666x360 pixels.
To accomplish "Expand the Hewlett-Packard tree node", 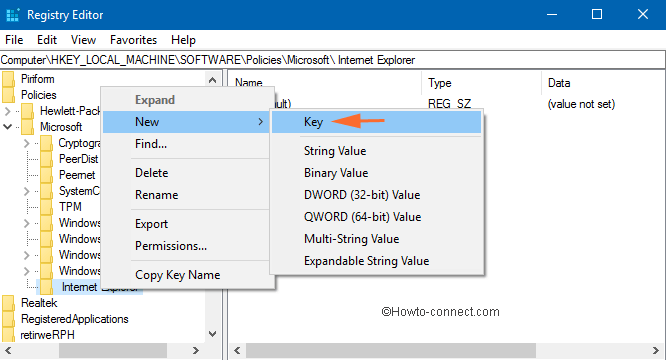I will [x=7, y=111].
